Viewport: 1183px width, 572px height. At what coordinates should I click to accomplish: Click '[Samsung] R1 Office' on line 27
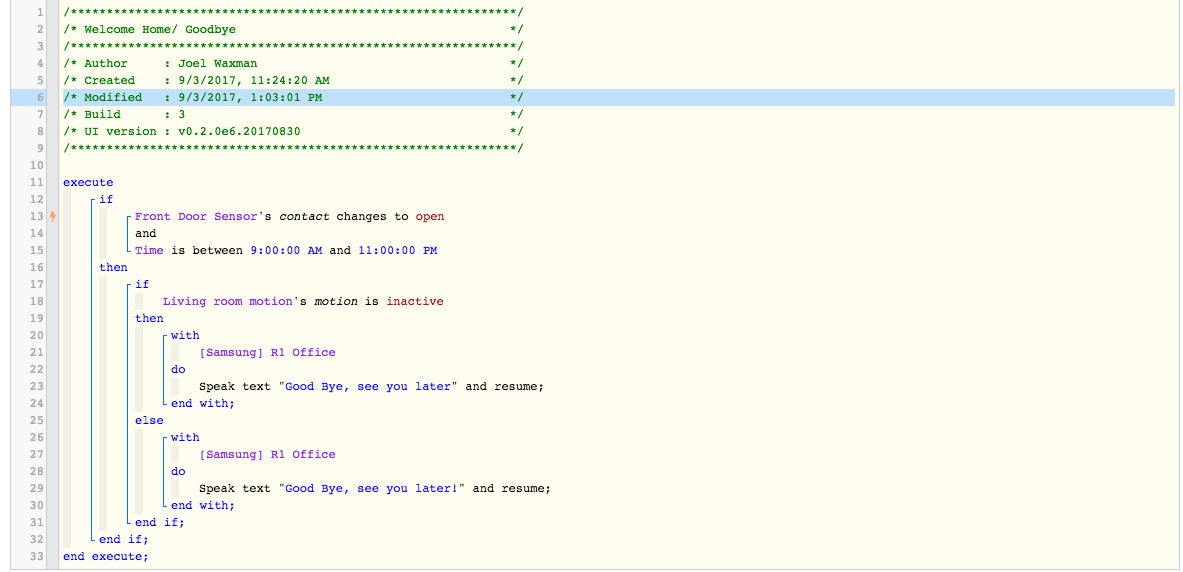click(268, 454)
